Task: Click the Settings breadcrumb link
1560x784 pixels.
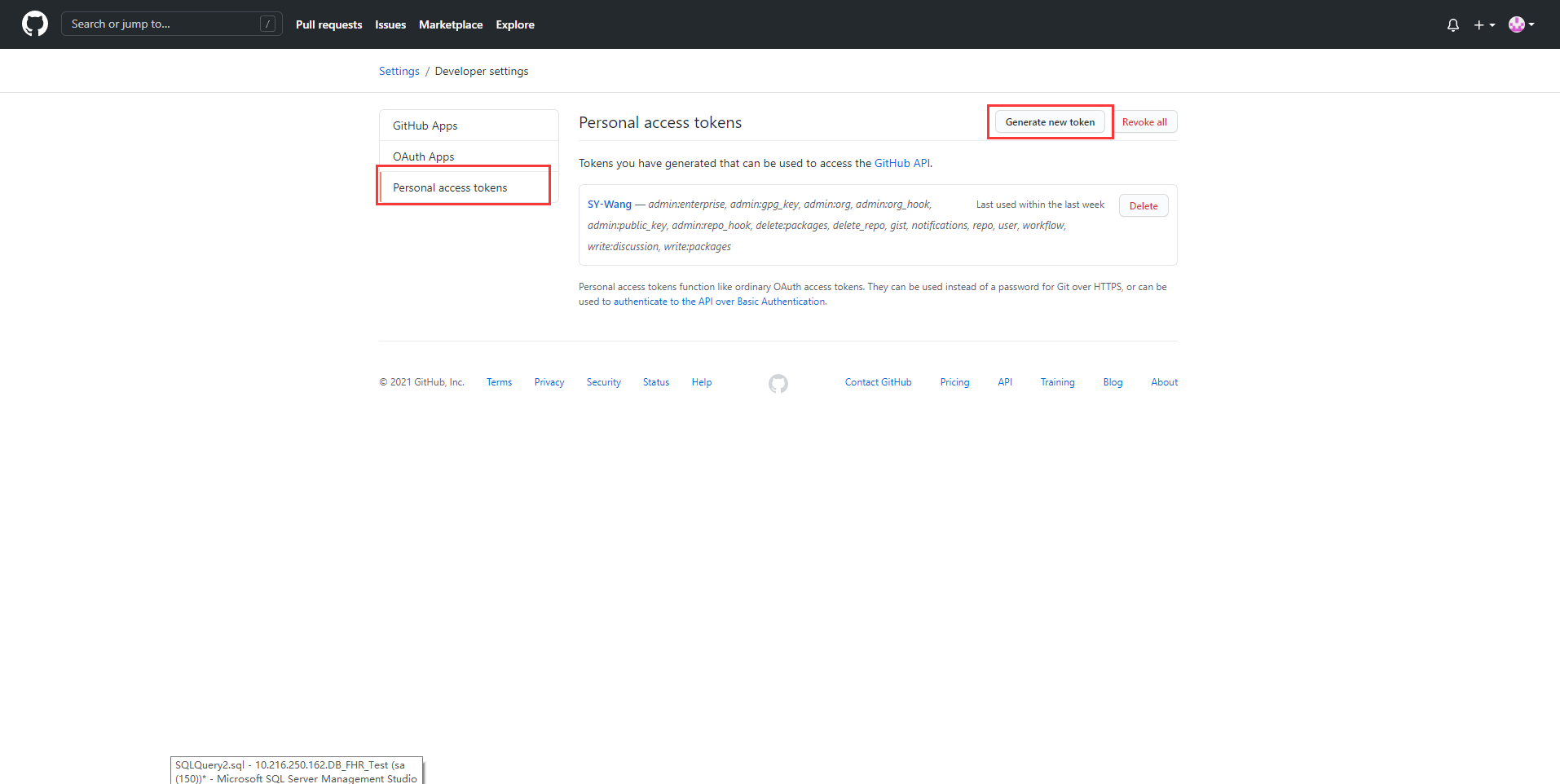Action: point(399,72)
